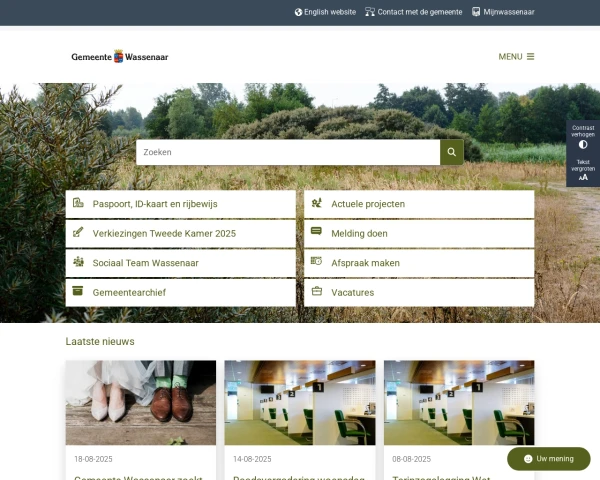Click the calendar clock Afspraak icon

point(316,261)
